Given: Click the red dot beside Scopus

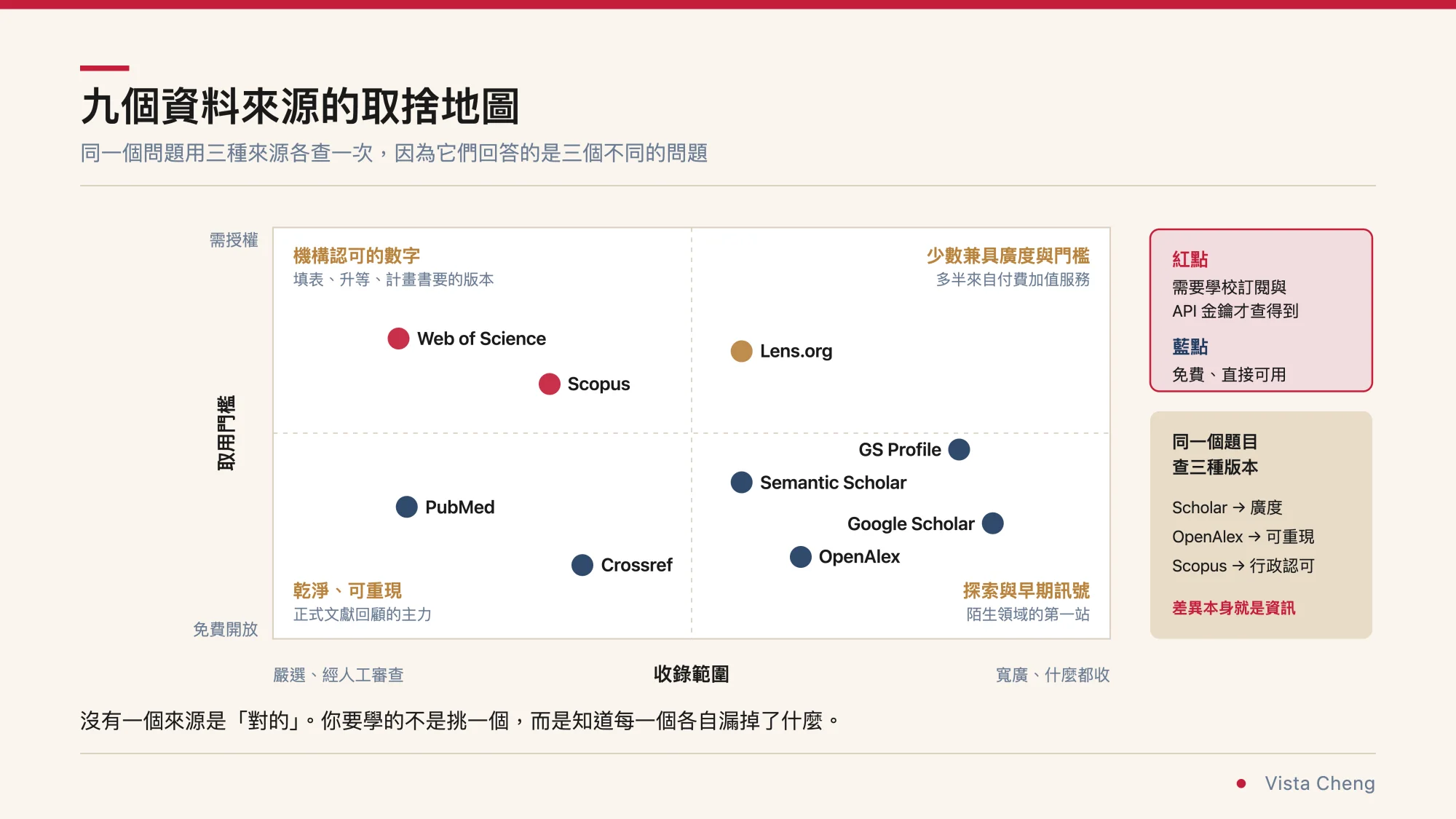Looking at the screenshot, I should [x=549, y=384].
